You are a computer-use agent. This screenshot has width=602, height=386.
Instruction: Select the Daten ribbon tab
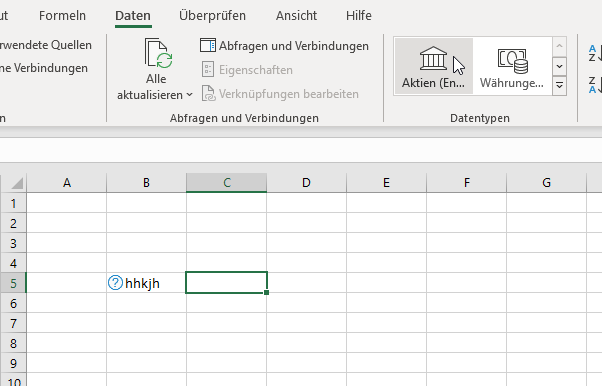click(x=133, y=16)
